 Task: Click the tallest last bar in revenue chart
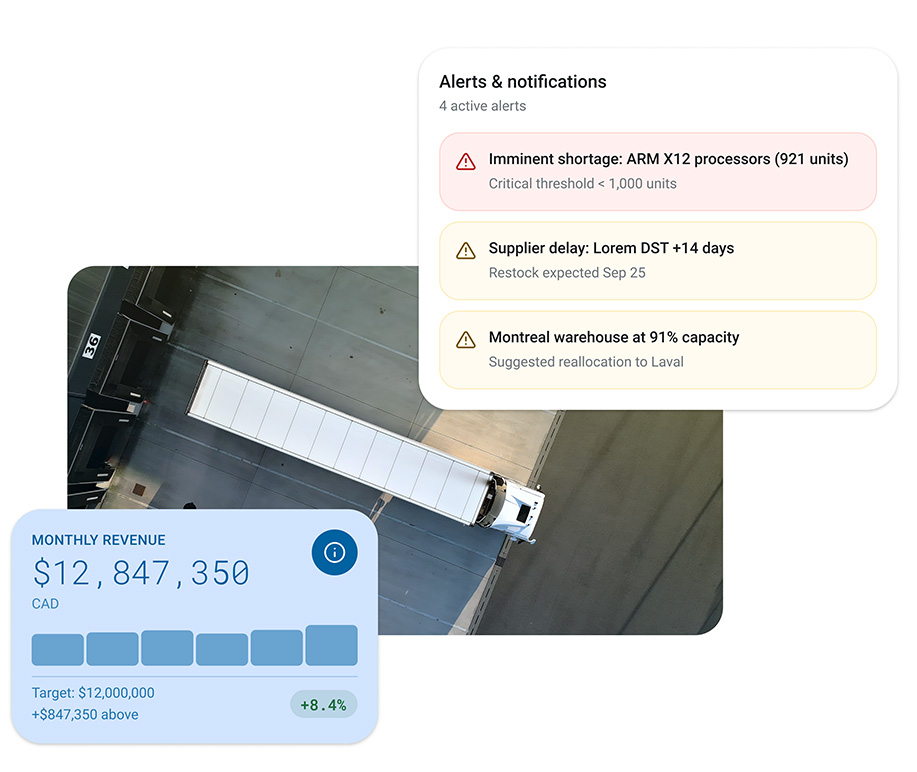332,645
